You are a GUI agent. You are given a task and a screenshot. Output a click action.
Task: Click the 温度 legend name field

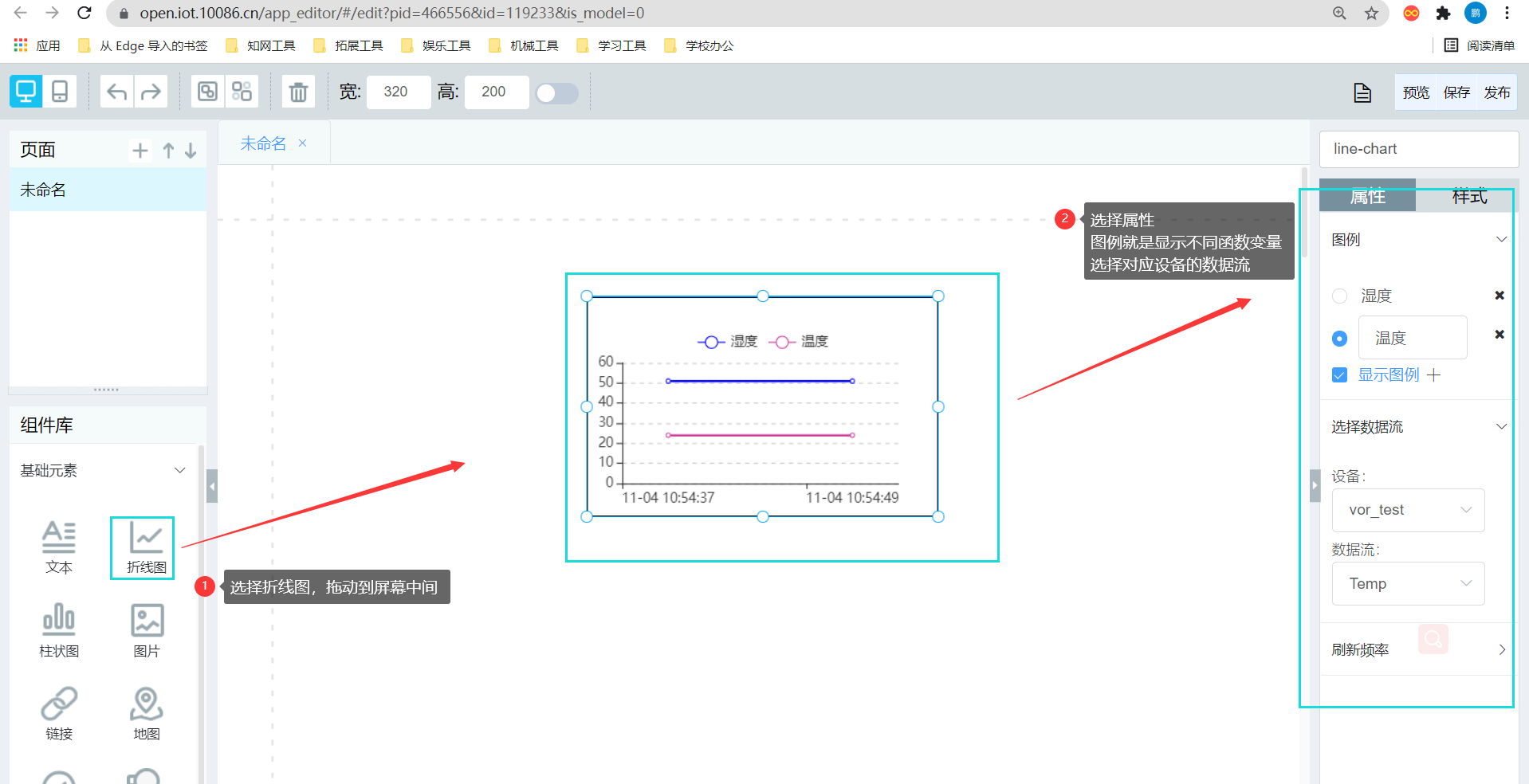point(1413,338)
